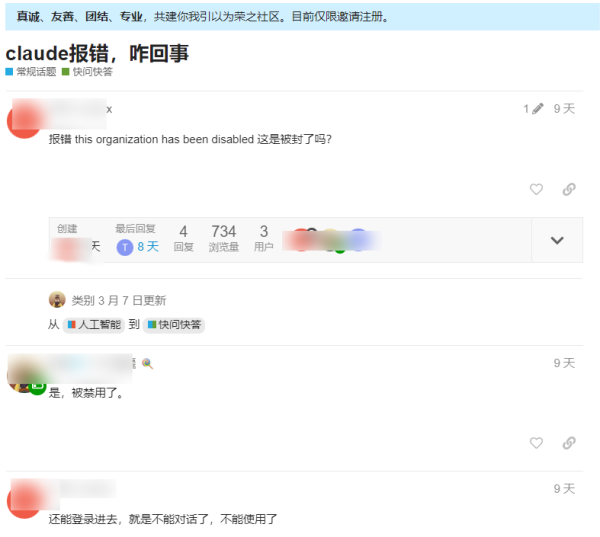
Task: Open red avatar on the last reply
Action: coord(24,501)
